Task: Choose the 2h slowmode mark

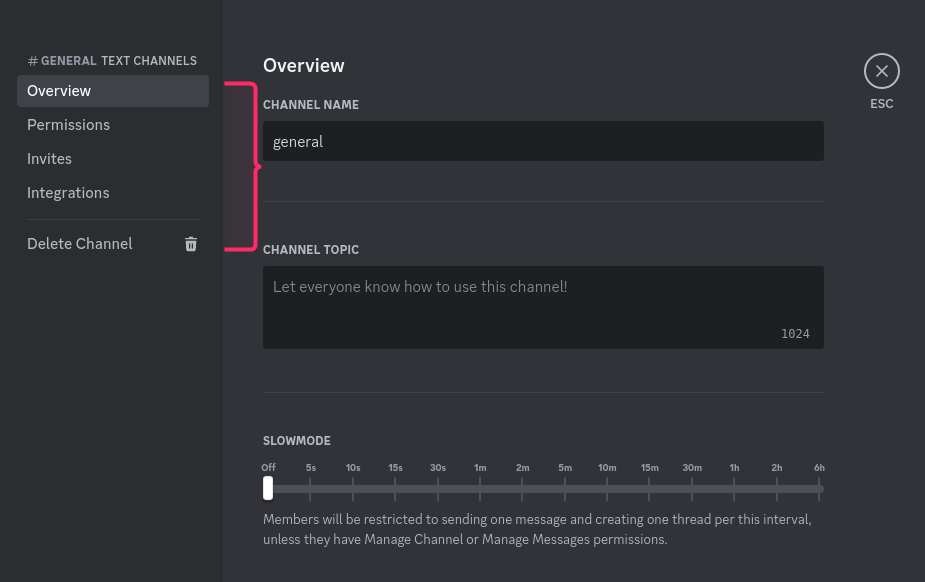Action: tap(777, 488)
